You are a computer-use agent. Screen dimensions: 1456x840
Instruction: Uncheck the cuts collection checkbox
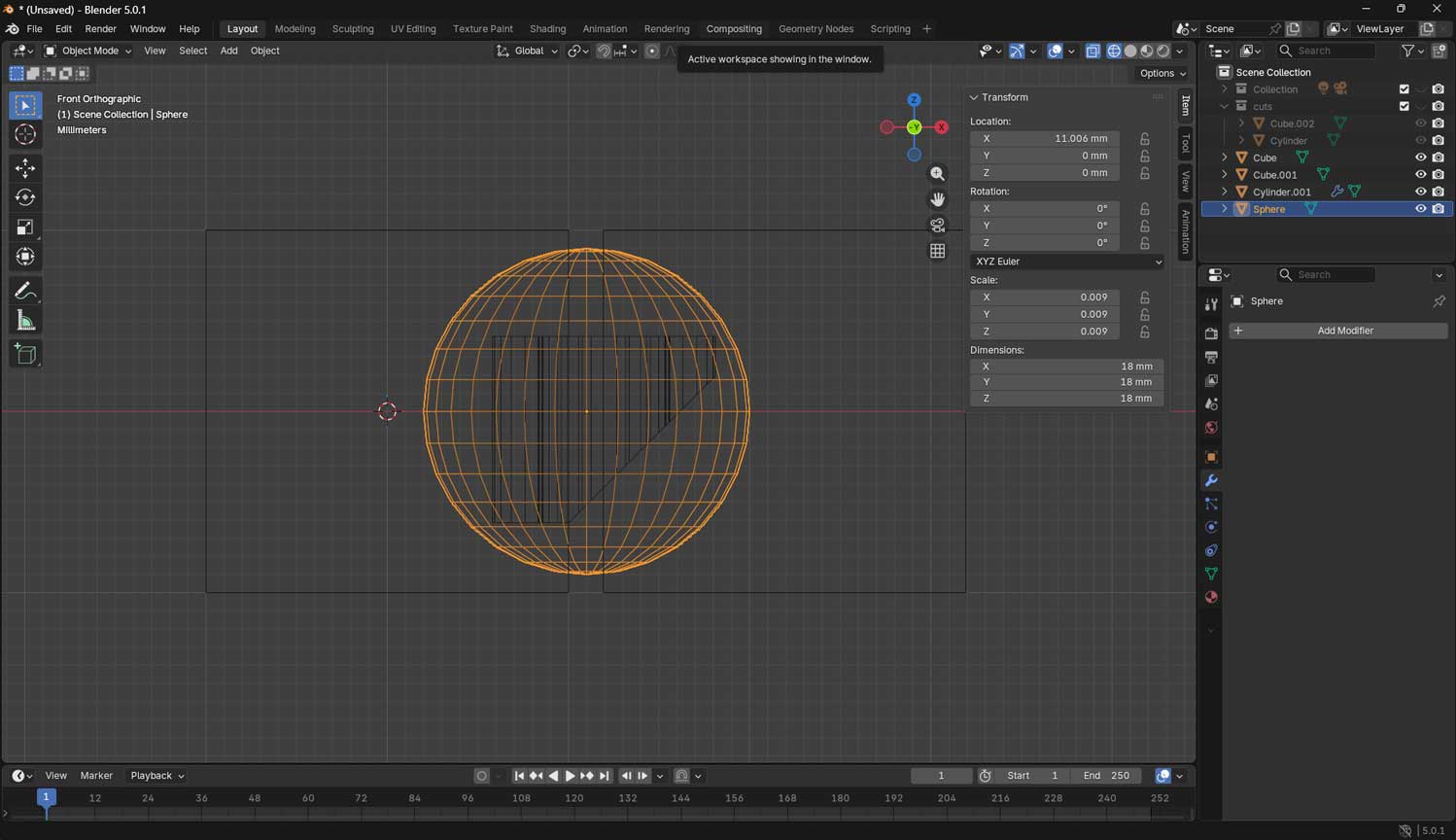(x=1404, y=106)
